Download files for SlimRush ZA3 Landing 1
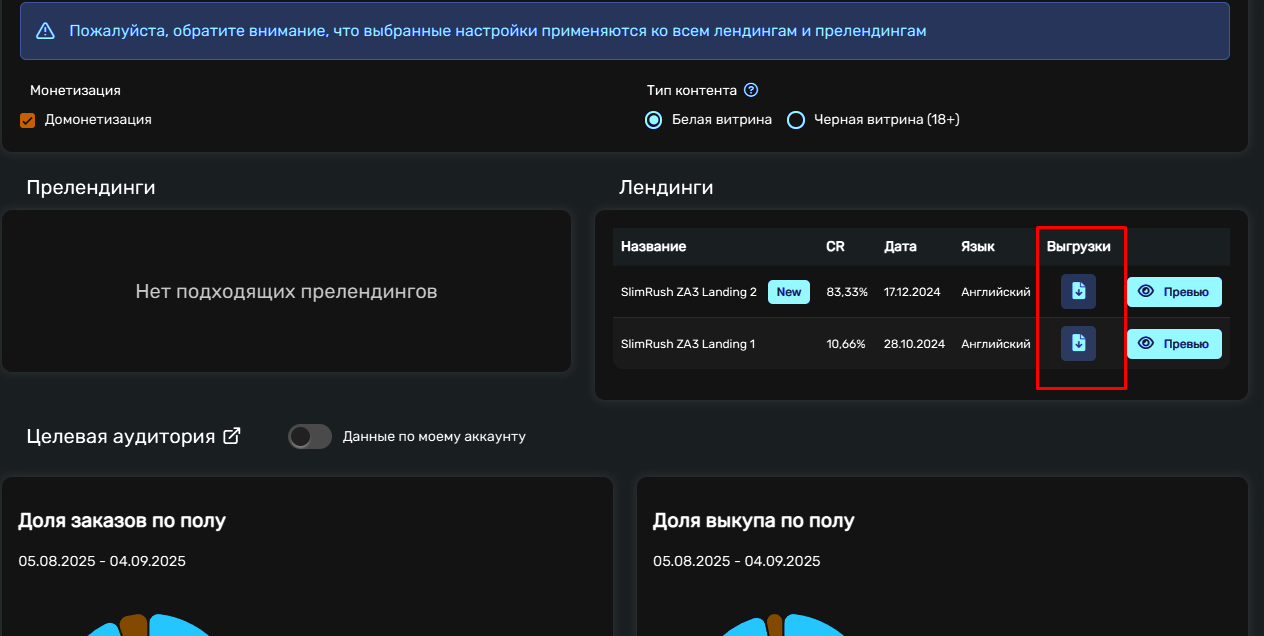Viewport: 1264px width, 636px height. pyautogui.click(x=1078, y=343)
